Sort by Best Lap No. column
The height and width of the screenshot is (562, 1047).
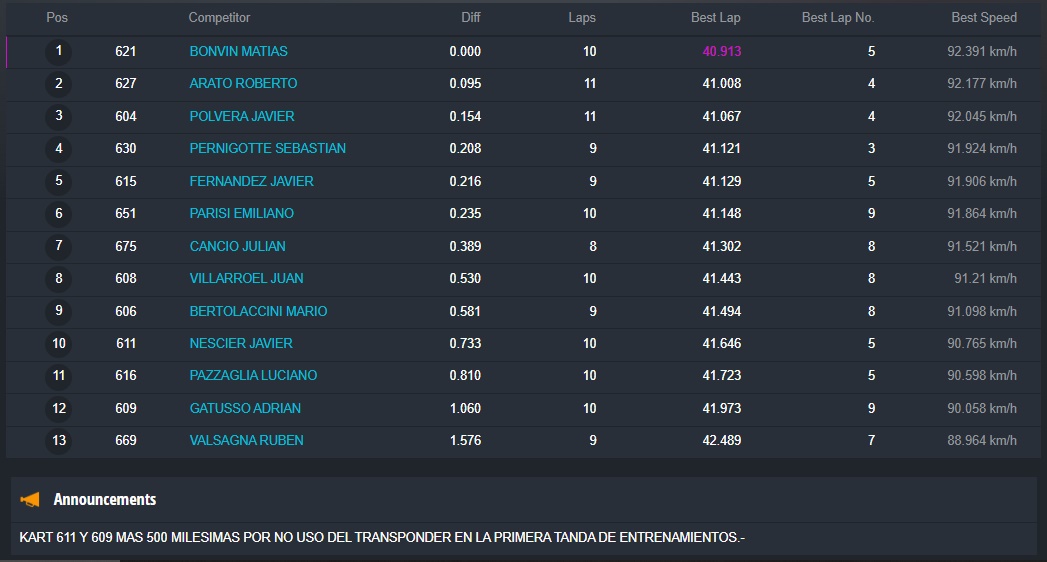pos(838,18)
